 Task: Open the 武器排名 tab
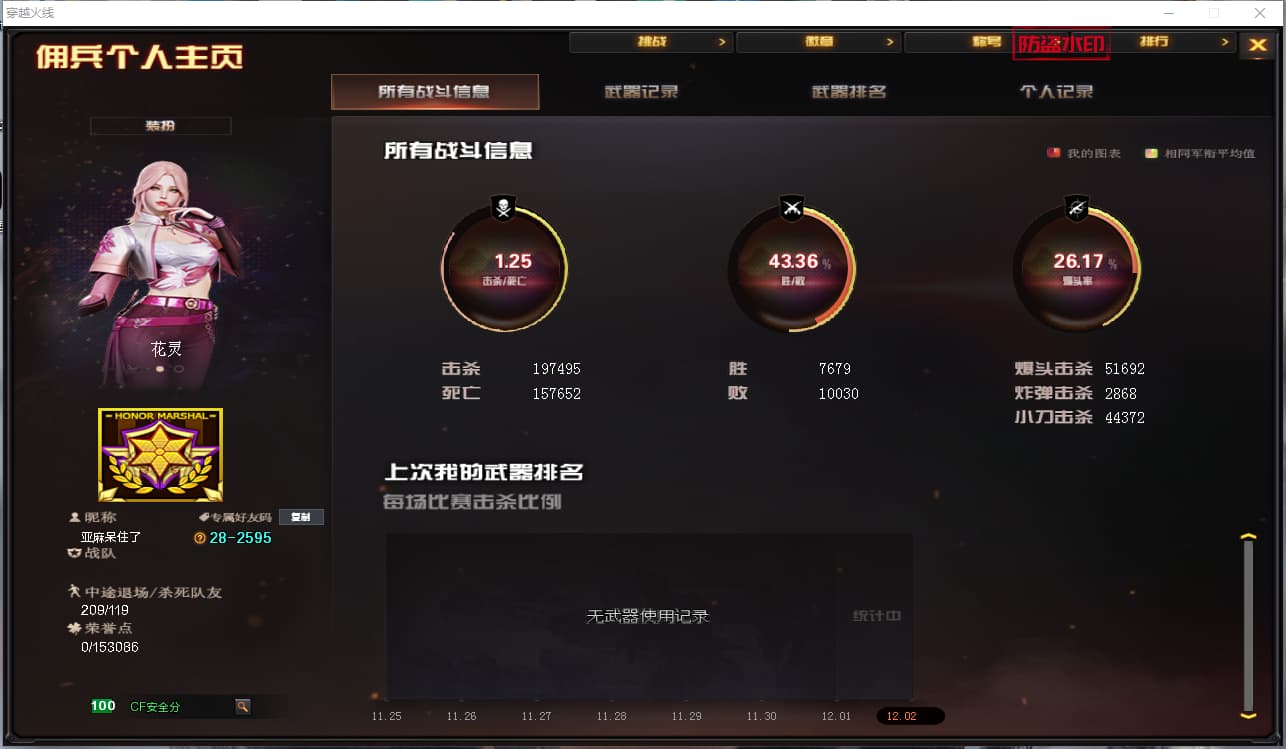click(849, 92)
